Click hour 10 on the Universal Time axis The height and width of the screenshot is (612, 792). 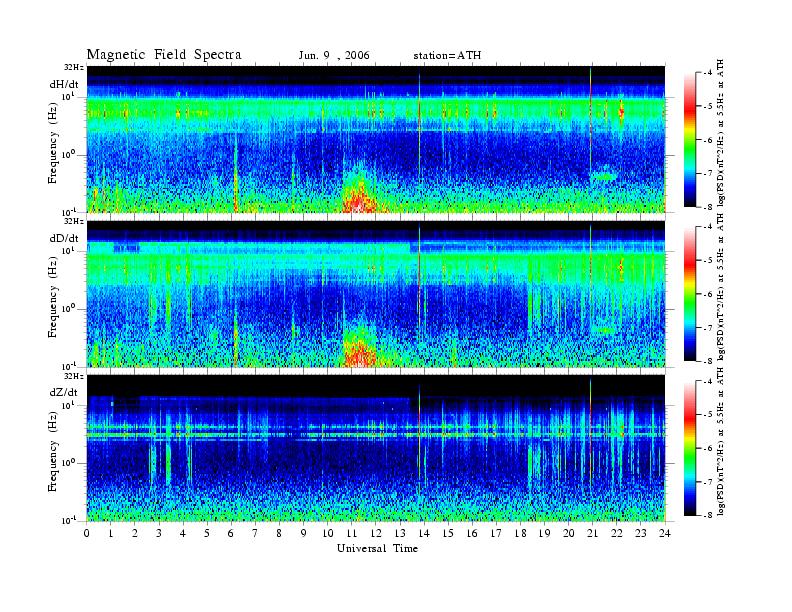pos(328,533)
